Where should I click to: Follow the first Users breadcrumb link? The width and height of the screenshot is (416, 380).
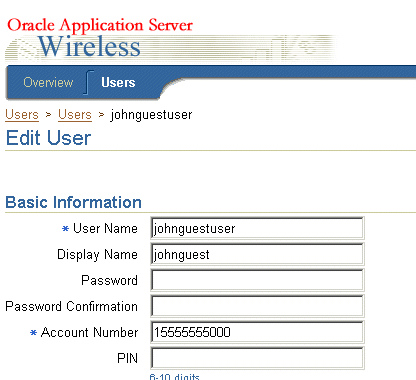click(22, 115)
